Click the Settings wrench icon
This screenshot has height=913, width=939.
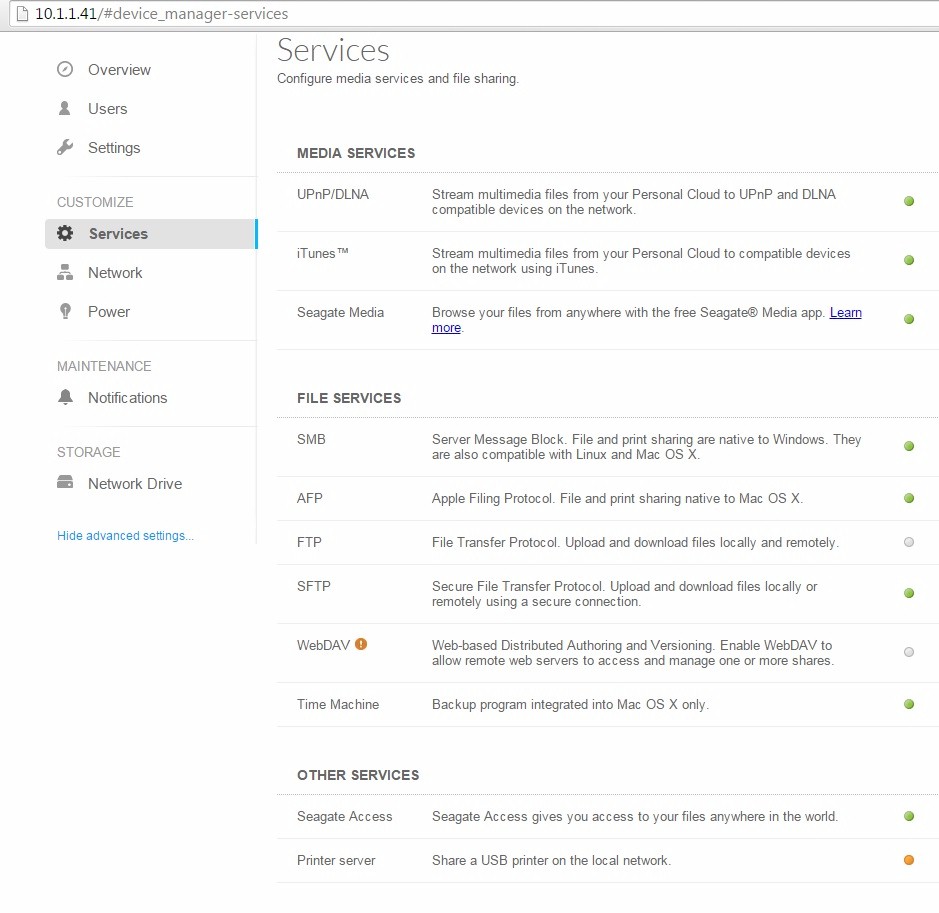coord(65,147)
